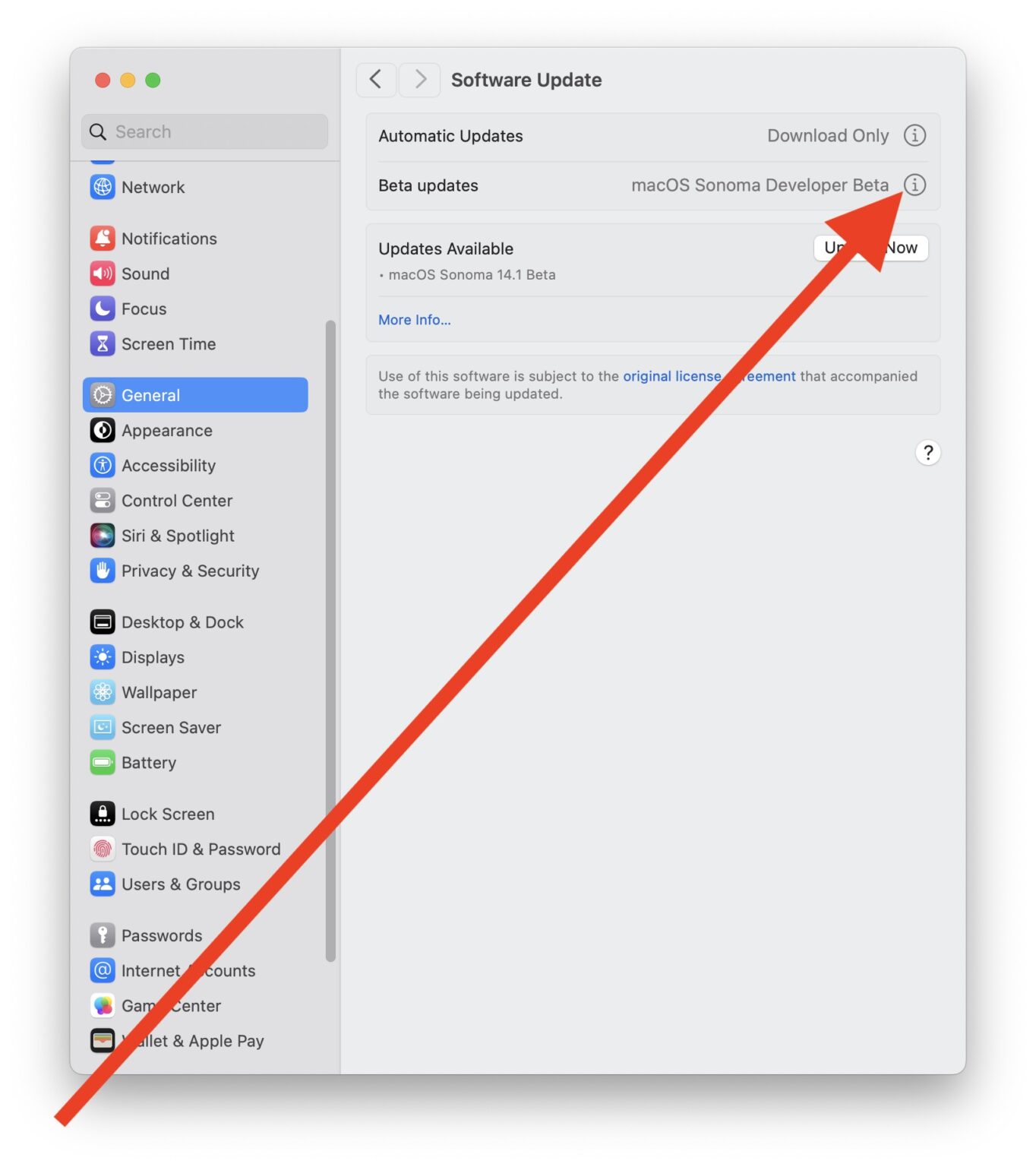Image resolution: width=1036 pixels, height=1167 pixels.
Task: Click the Appearance icon in sidebar
Action: click(103, 430)
